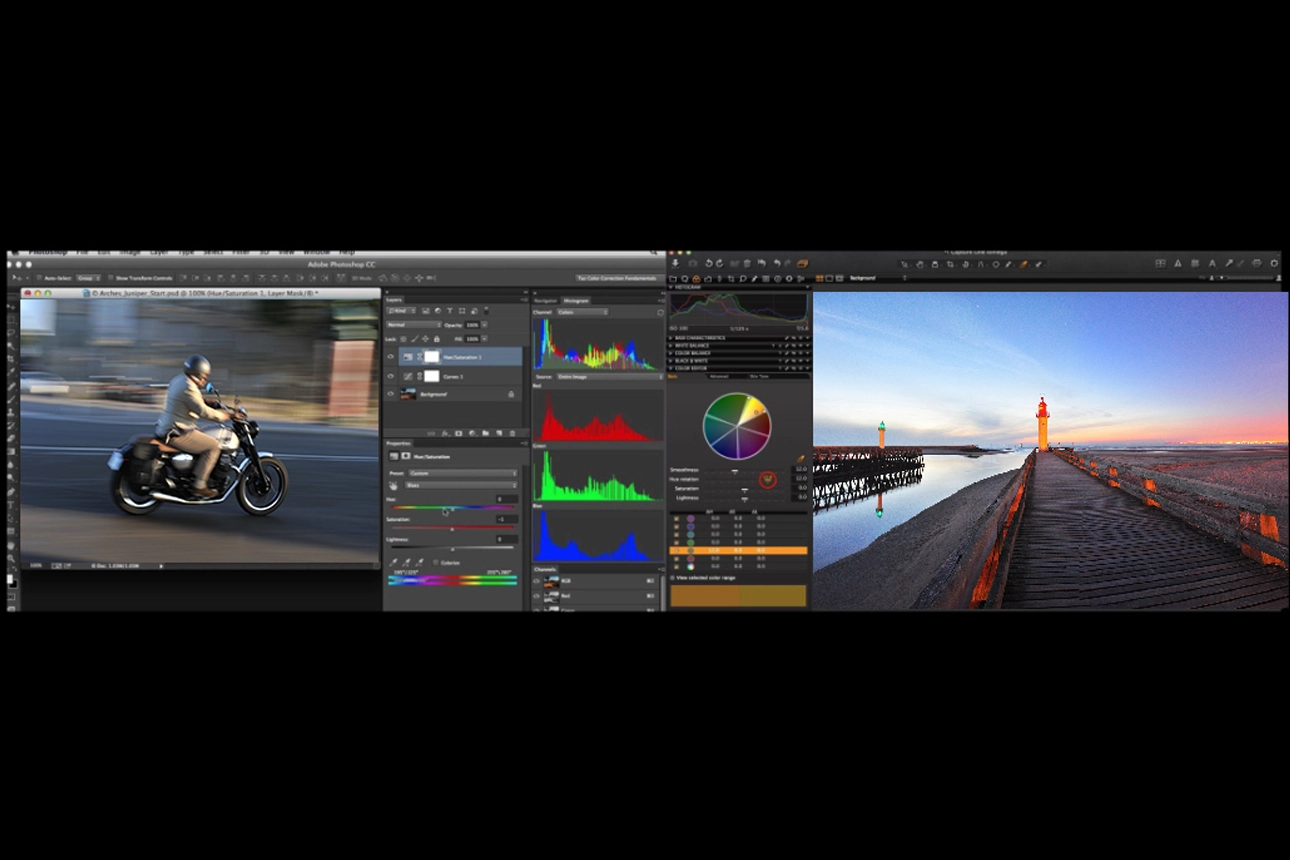Click foreground/background color swatches in Photoshop
Viewport: 1290px width, 860px height.
coord(11,581)
